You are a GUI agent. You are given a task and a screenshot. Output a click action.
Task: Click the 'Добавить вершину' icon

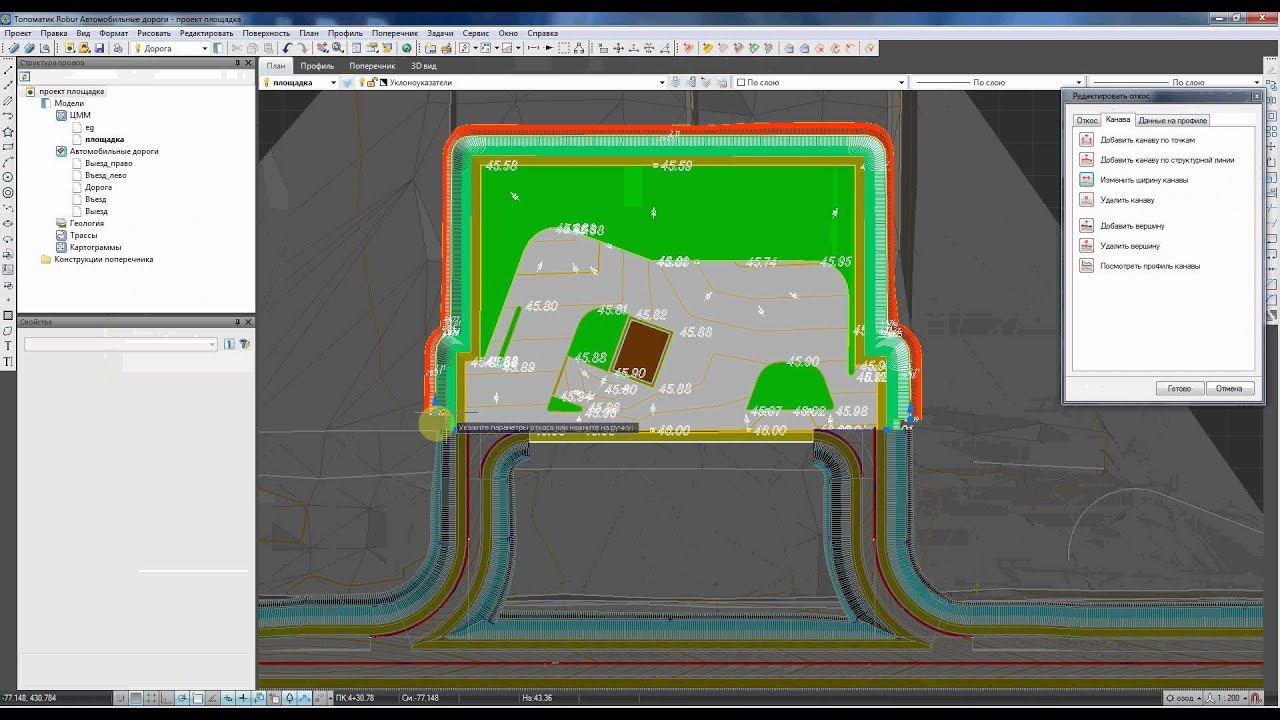1086,226
